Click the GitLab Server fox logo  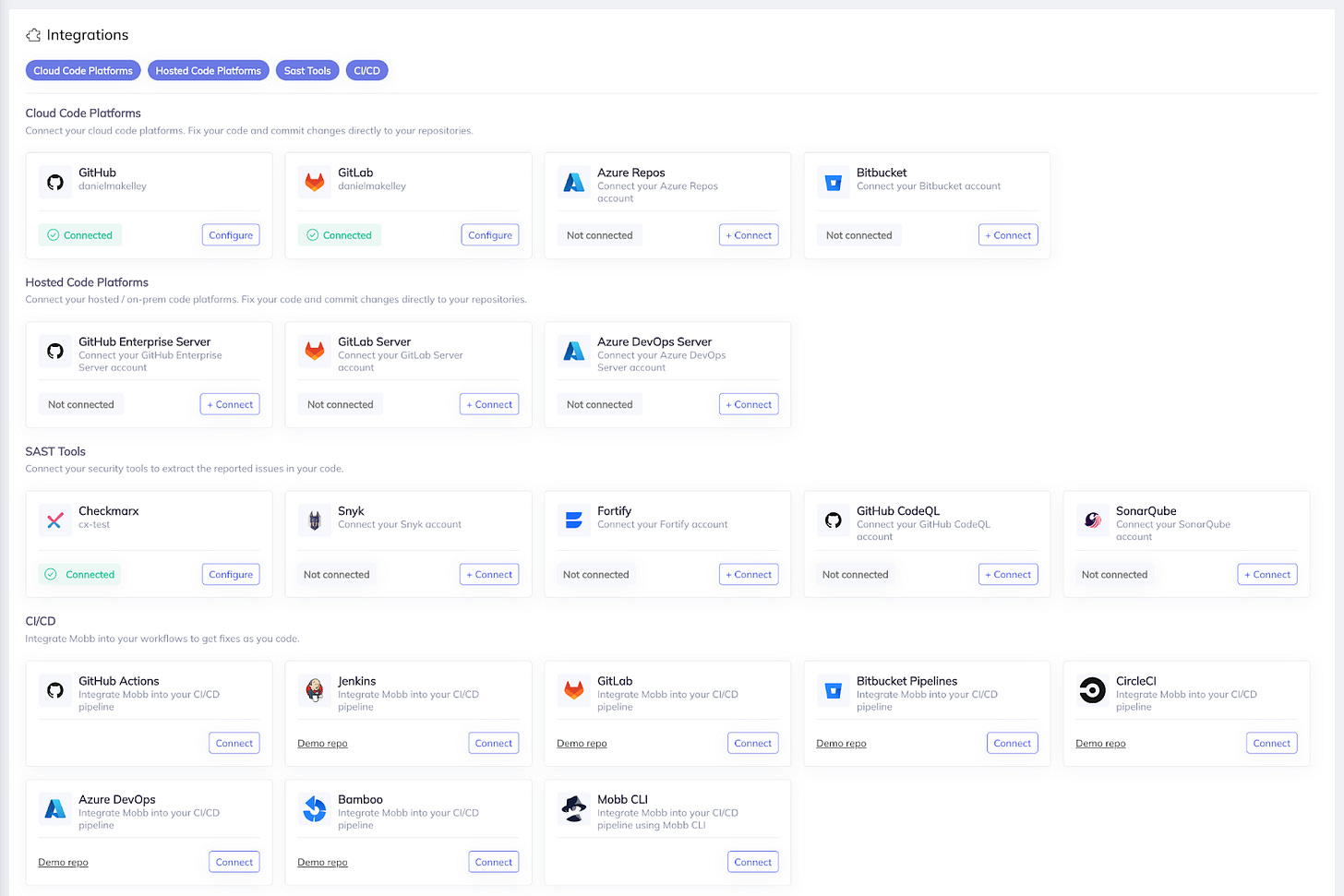coord(315,352)
